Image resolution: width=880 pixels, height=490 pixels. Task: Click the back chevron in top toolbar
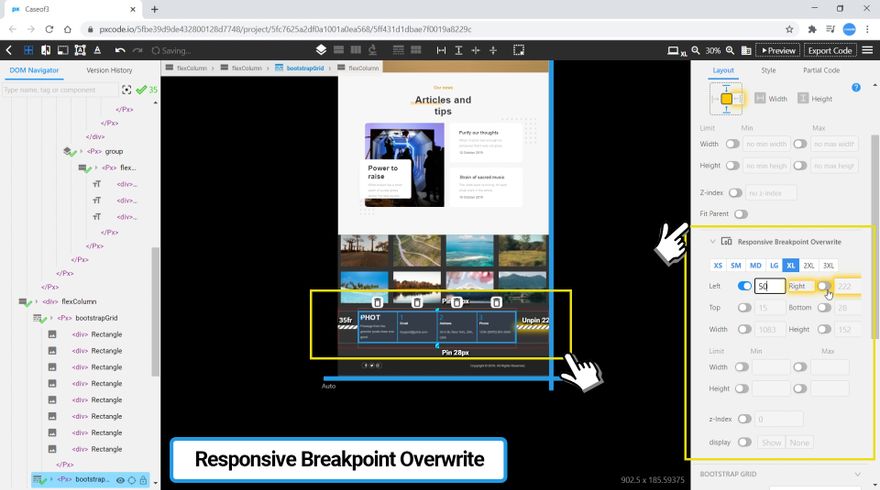[x=9, y=50]
